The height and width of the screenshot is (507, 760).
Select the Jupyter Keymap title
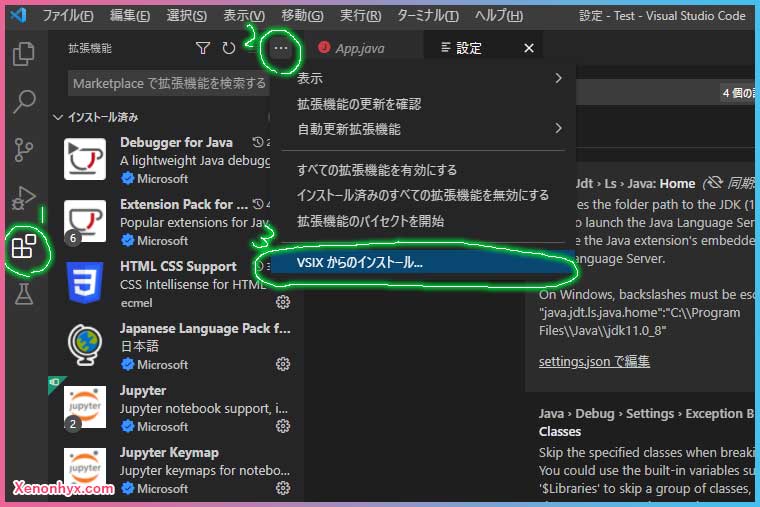169,452
